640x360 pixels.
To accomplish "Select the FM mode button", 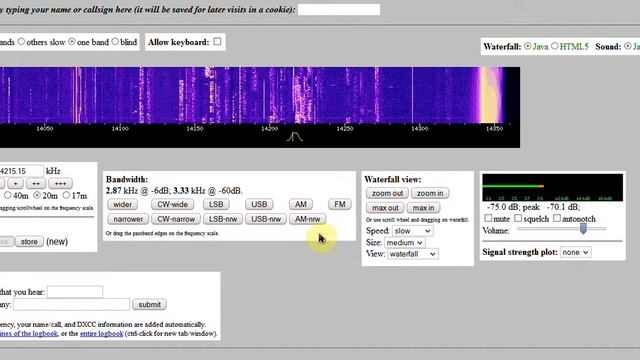I will pyautogui.click(x=340, y=204).
